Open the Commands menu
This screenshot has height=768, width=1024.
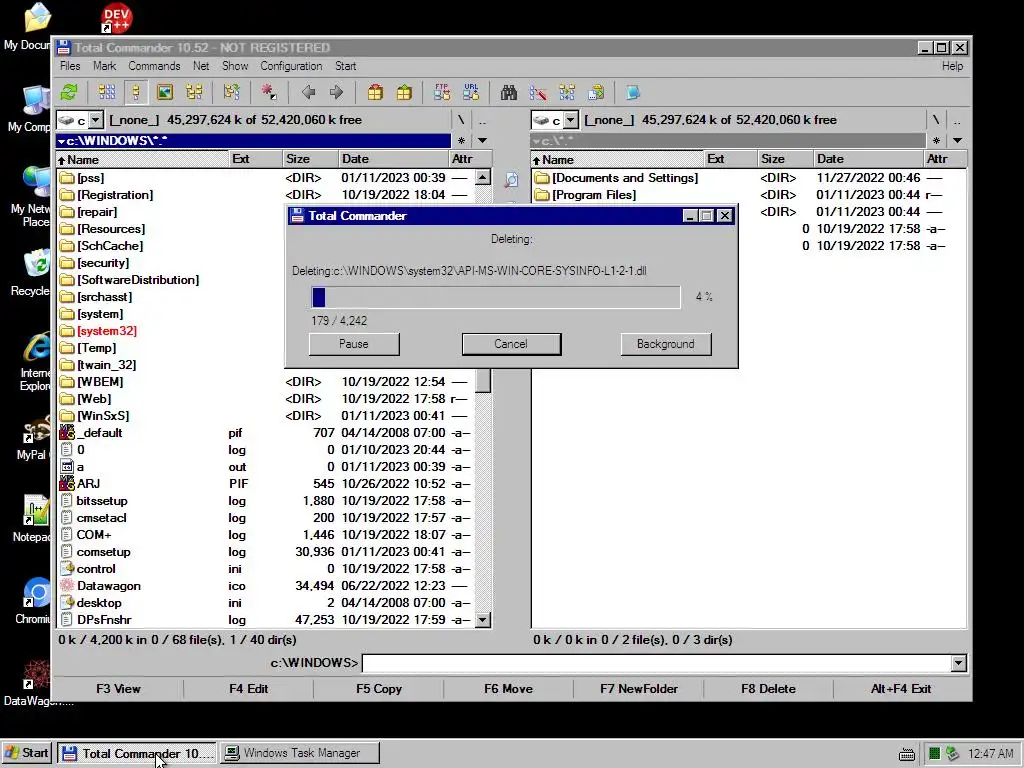pos(154,66)
